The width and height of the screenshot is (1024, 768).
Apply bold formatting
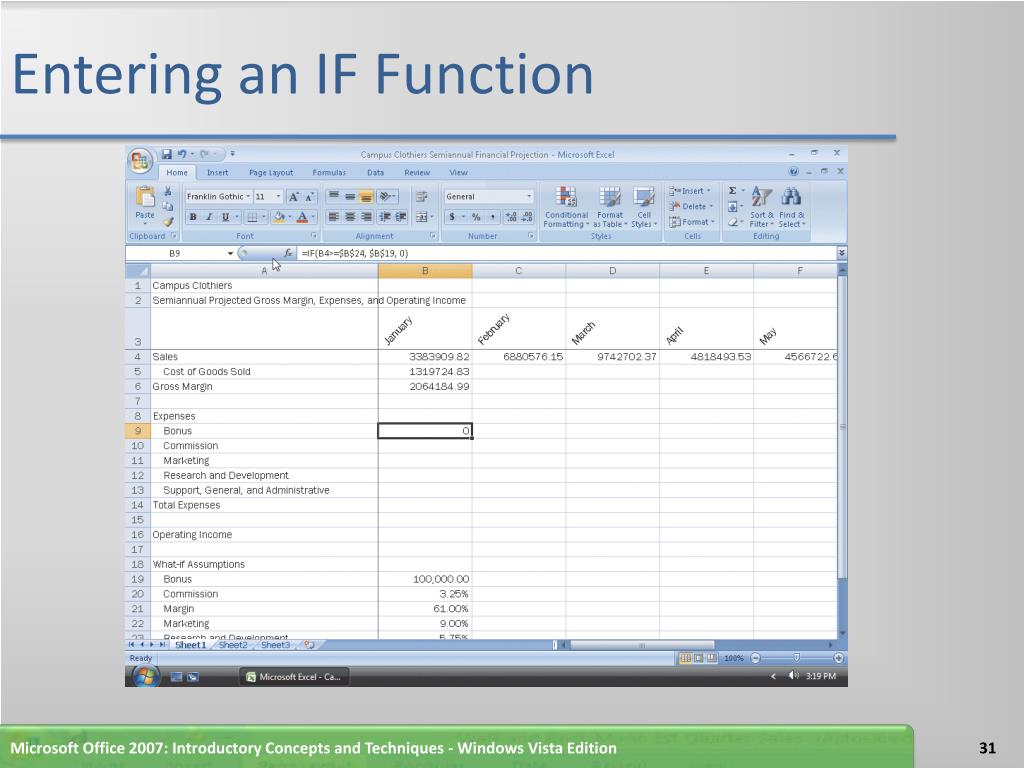(193, 217)
